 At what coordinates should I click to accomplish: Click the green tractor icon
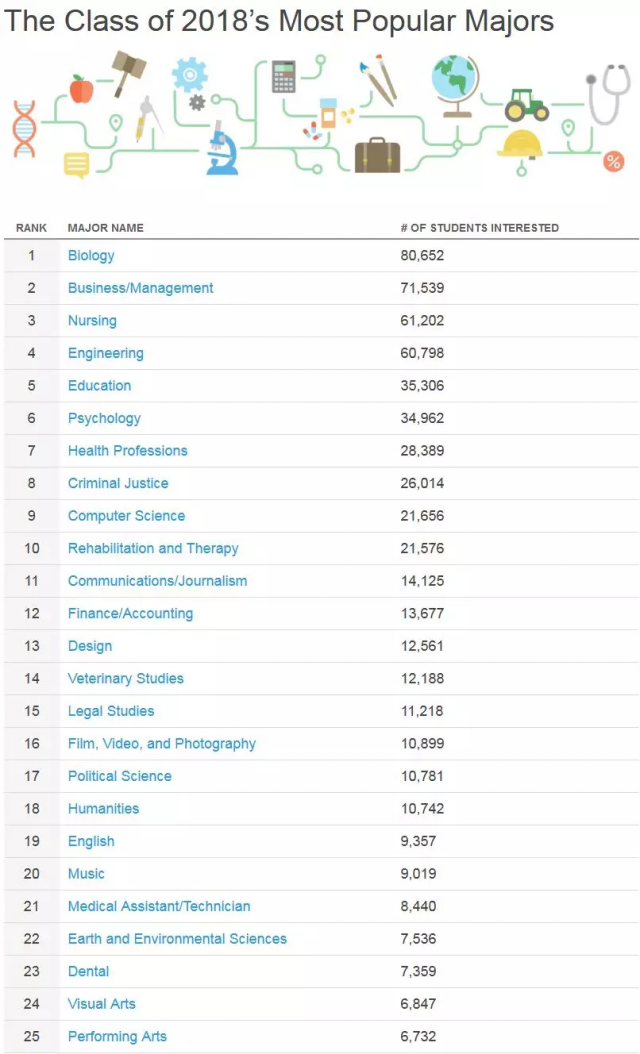(526, 105)
